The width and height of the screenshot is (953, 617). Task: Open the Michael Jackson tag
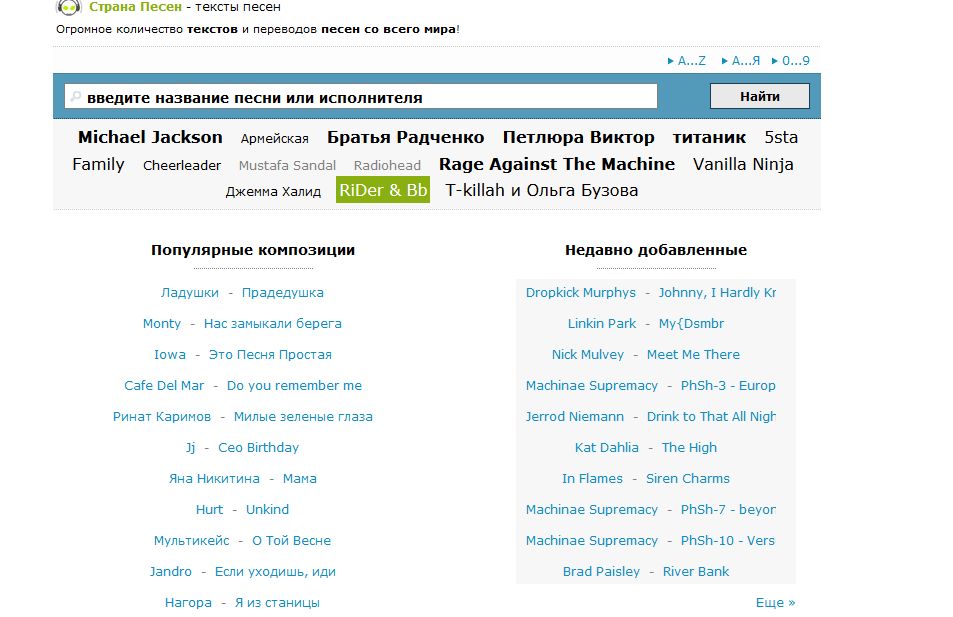coord(150,137)
